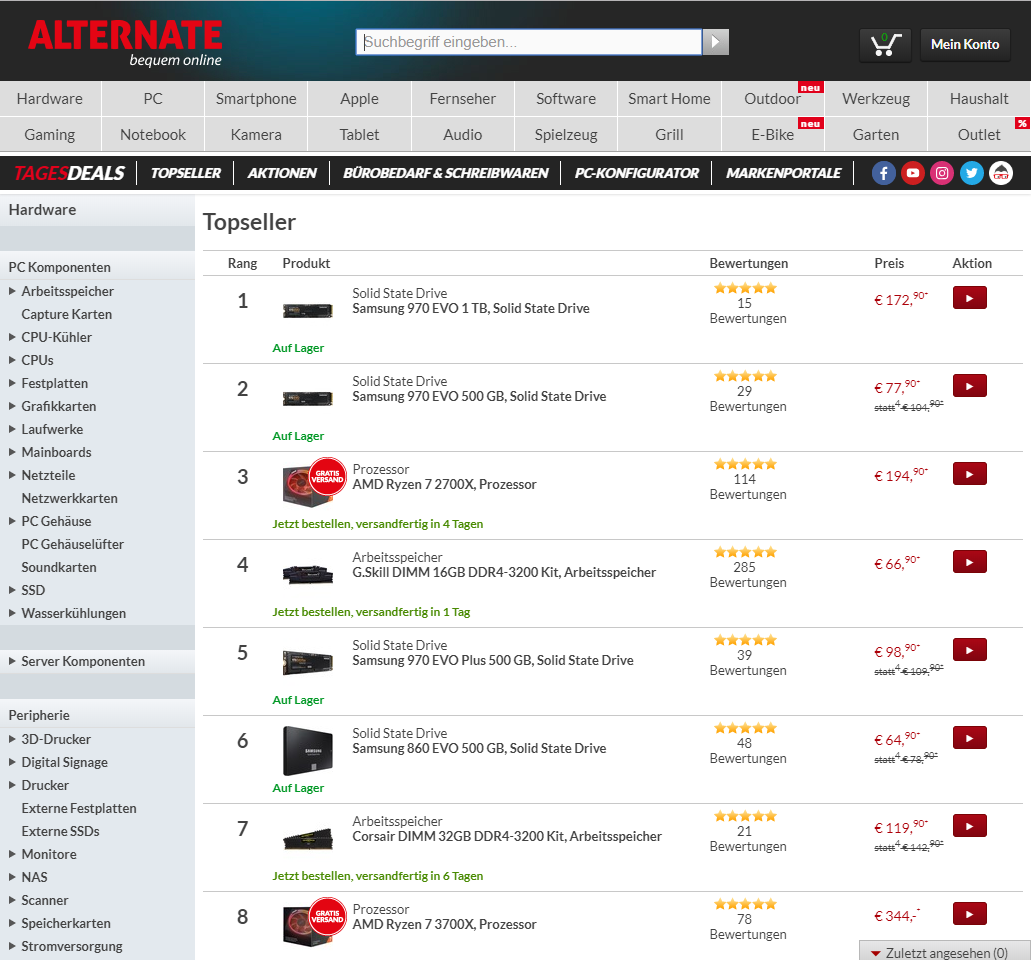The height and width of the screenshot is (960, 1031).
Task: Click the star rating for AMD Ryzen 7 2700X
Action: pyautogui.click(x=746, y=464)
